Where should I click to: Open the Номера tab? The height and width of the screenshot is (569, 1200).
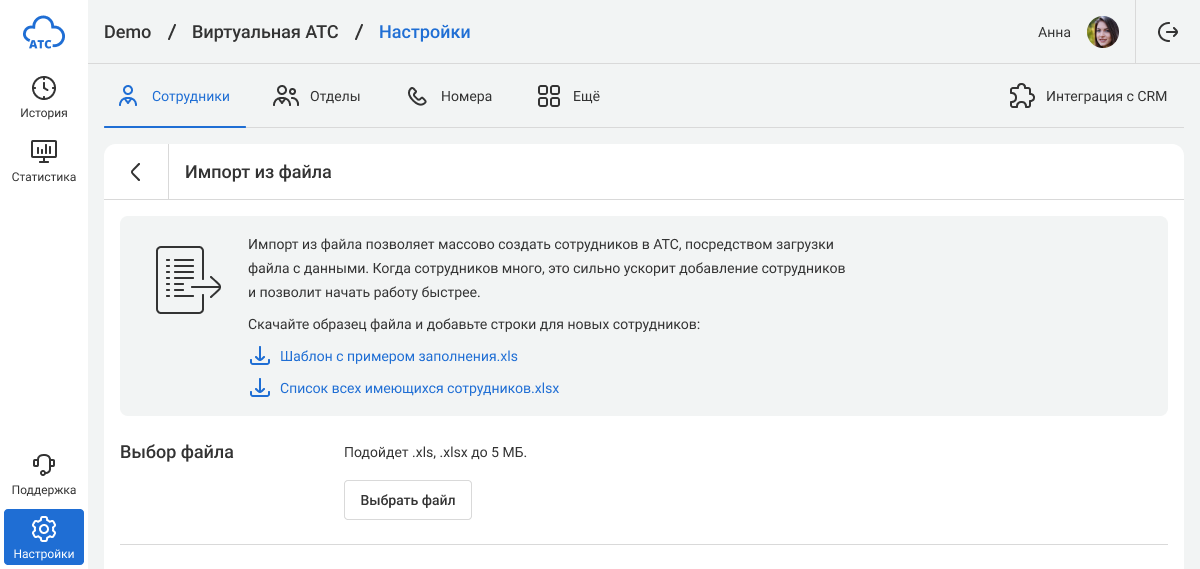[x=450, y=97]
